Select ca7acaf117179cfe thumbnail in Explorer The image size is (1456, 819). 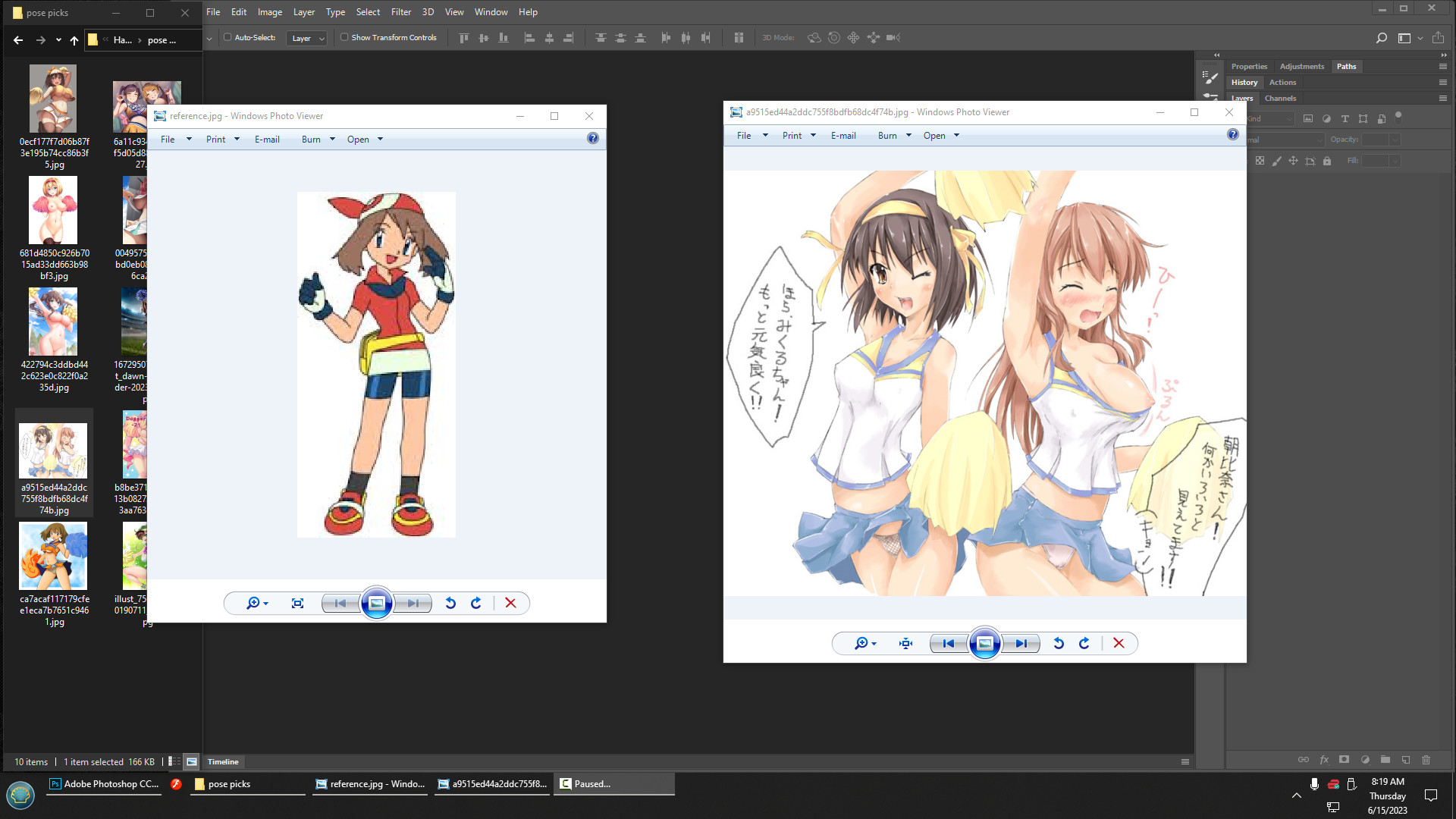coord(53,557)
